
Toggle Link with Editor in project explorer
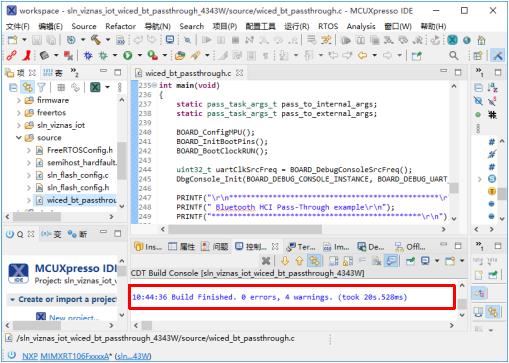(x=27, y=88)
